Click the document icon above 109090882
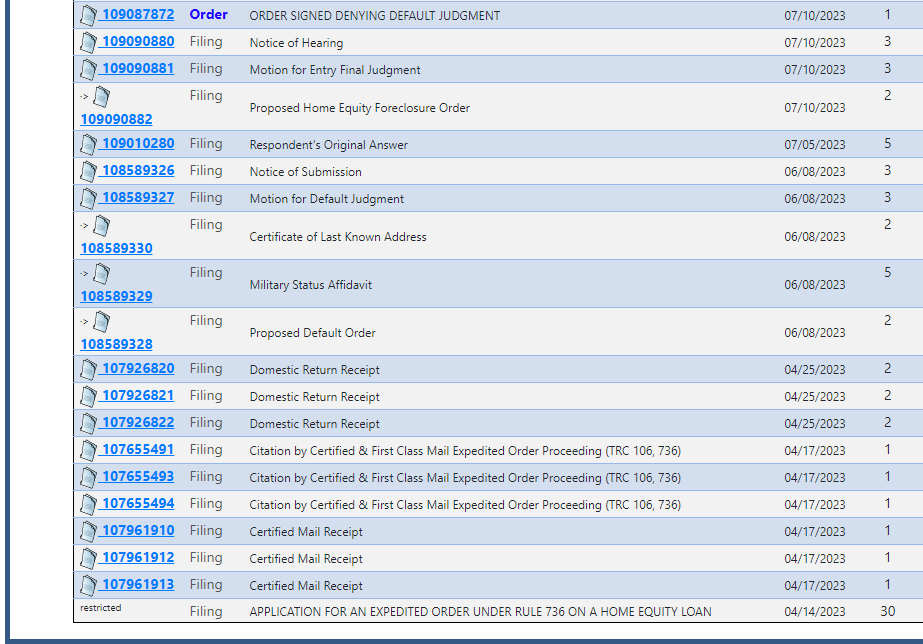Viewport: 923px width, 644px height. 101,97
